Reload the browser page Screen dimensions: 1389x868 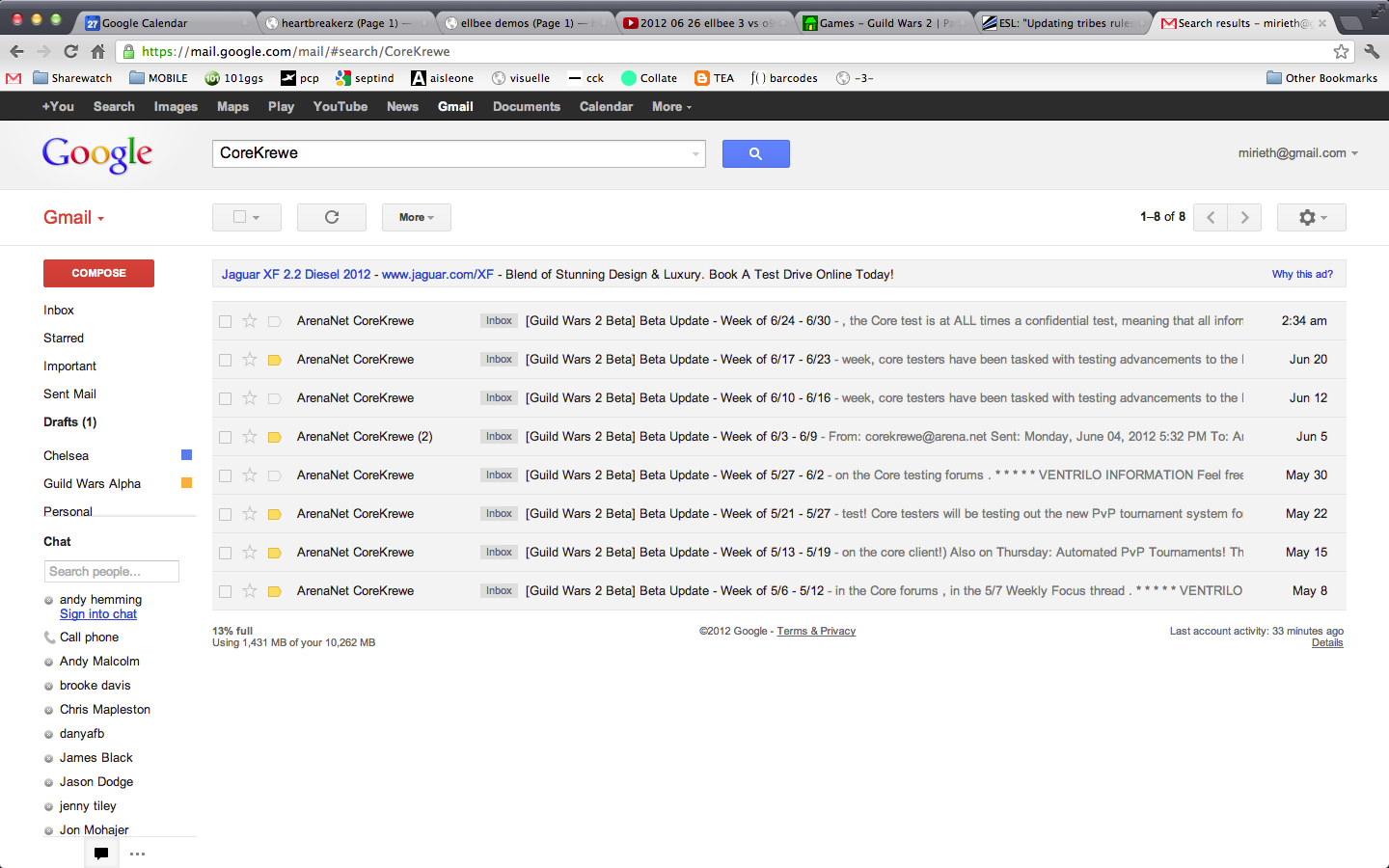coord(70,51)
